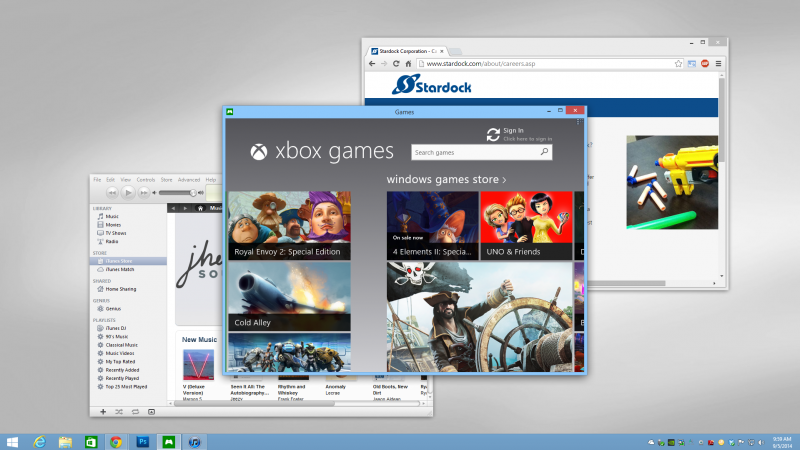This screenshot has width=800, height=450.
Task: Switch to Photoshop in the taskbar
Action: pyautogui.click(x=142, y=442)
